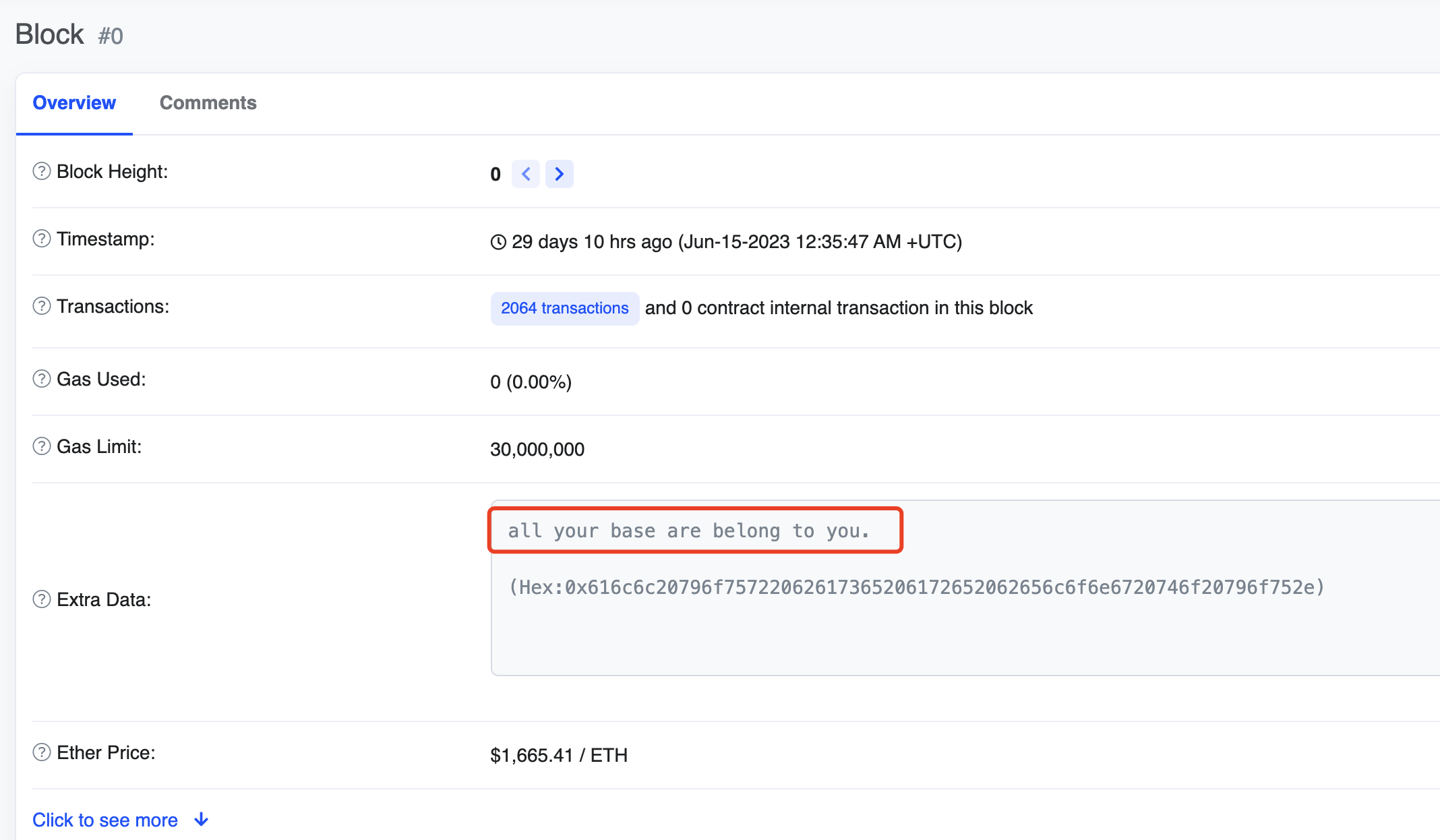1440x840 pixels.
Task: Click the Gas Used help icon
Action: point(42,379)
